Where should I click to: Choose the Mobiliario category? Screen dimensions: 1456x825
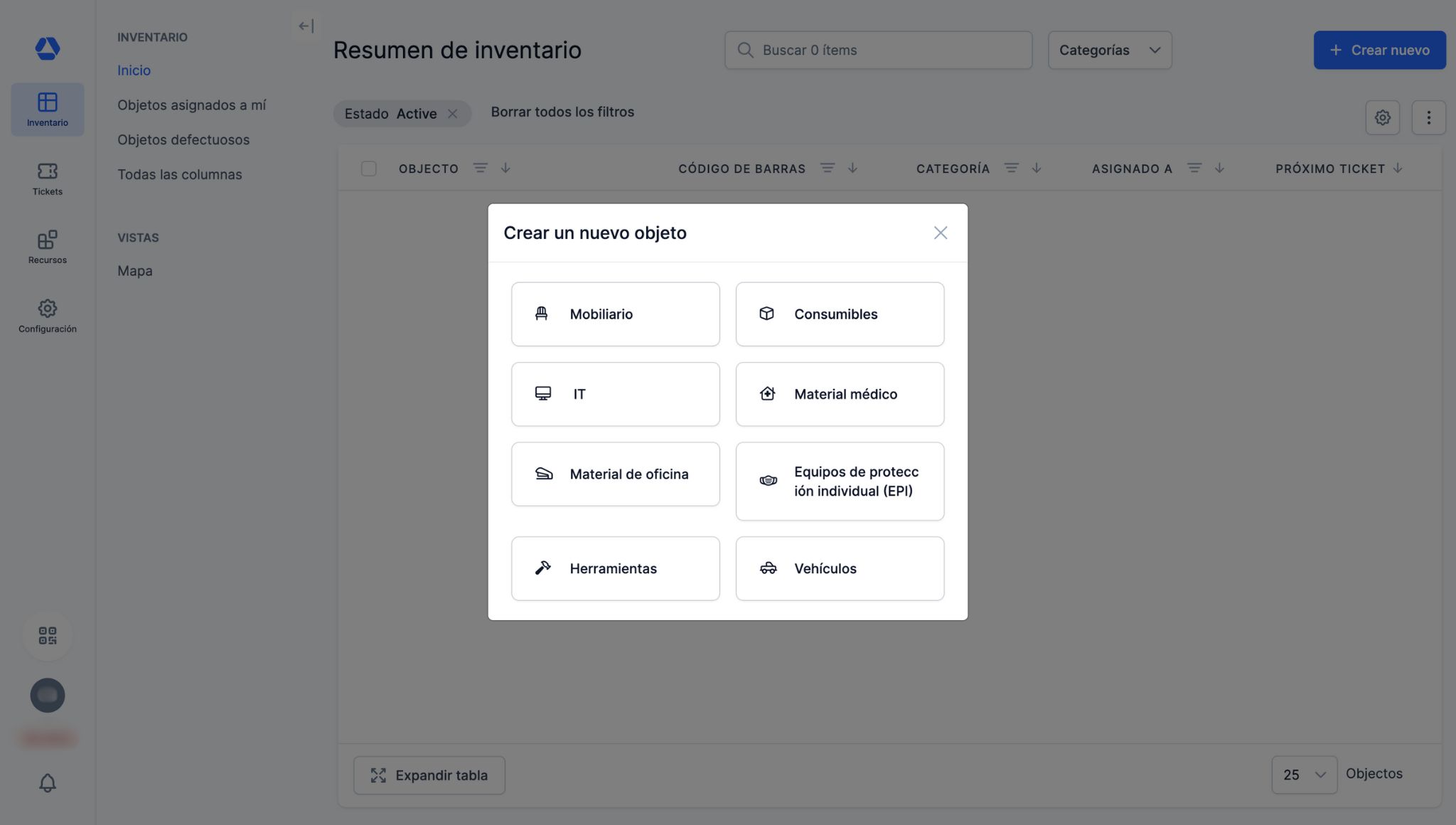615,314
